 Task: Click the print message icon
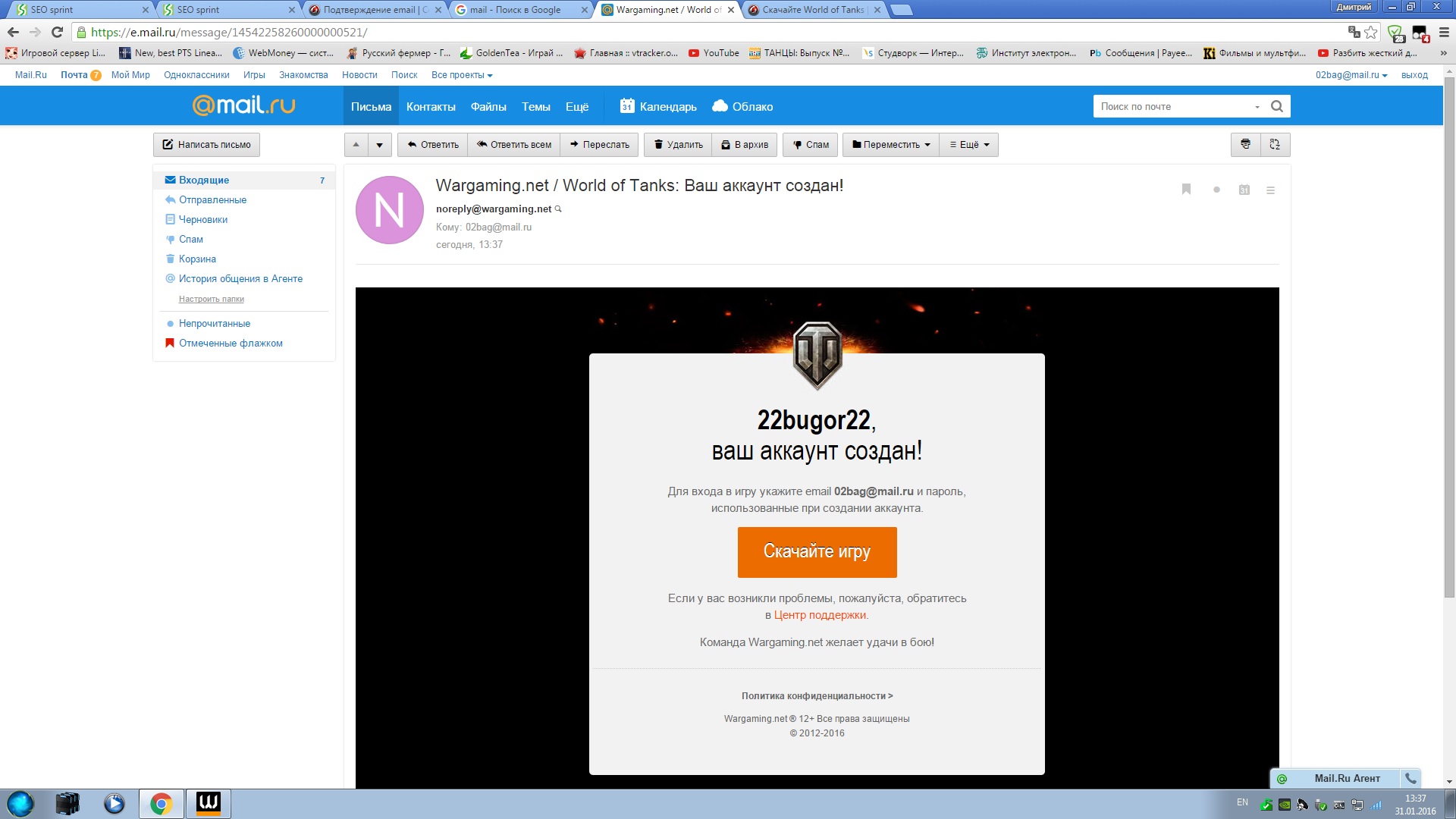1245,144
